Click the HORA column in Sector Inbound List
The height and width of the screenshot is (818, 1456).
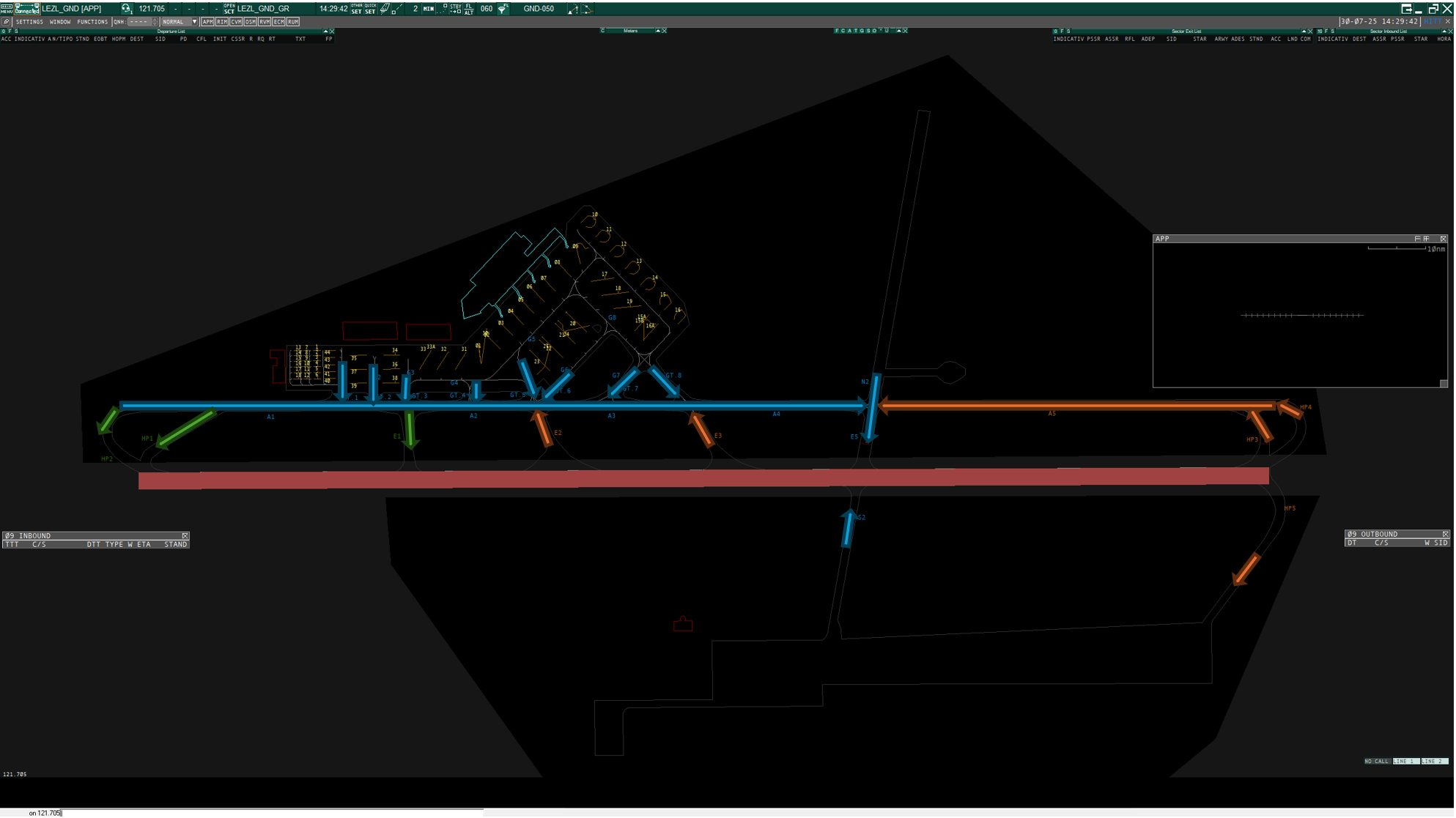(1446, 40)
